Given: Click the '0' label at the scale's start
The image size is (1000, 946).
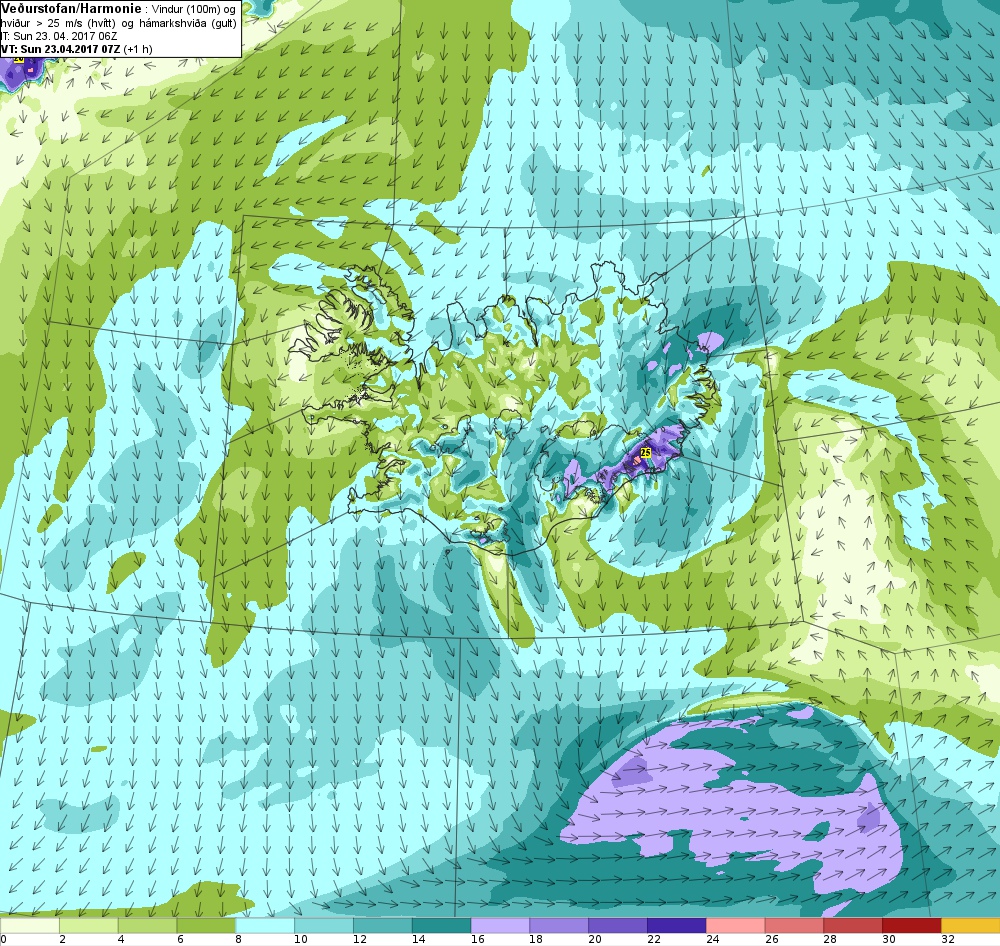Looking at the screenshot, I should 4,939.
